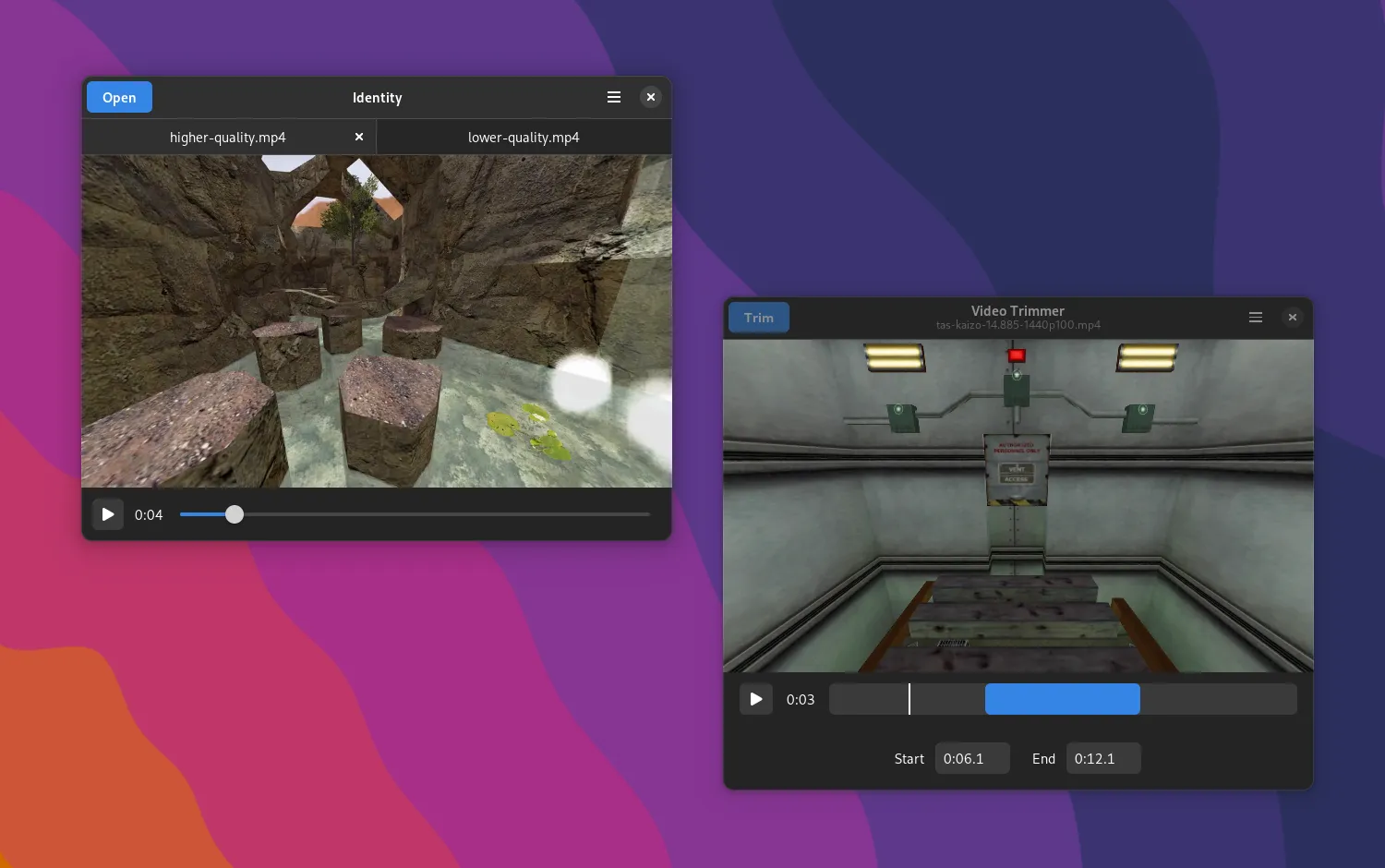Click the Identity seek slider thumb
1385x868 pixels.
[x=235, y=514]
